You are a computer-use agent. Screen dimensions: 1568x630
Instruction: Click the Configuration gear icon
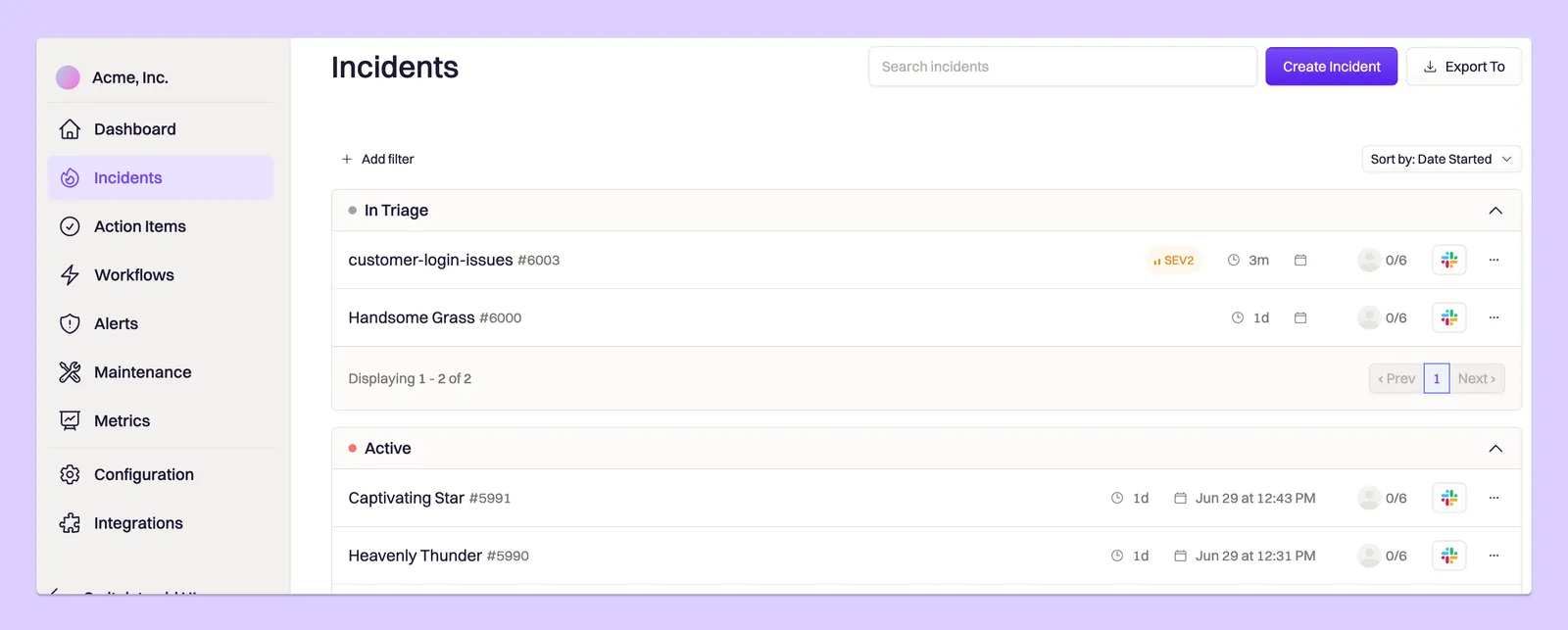click(x=70, y=474)
